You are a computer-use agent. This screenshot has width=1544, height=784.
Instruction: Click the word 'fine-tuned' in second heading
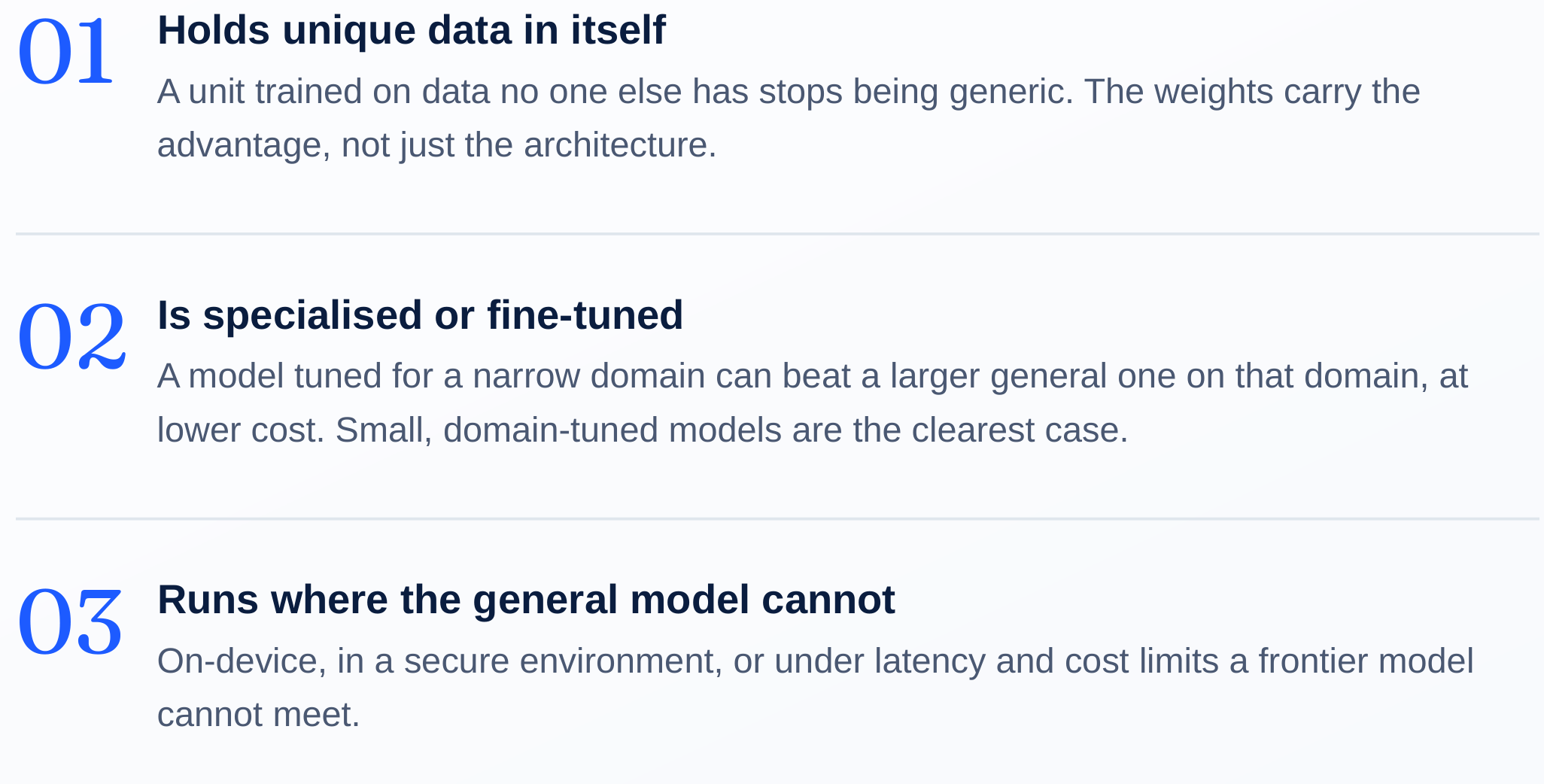click(x=585, y=315)
